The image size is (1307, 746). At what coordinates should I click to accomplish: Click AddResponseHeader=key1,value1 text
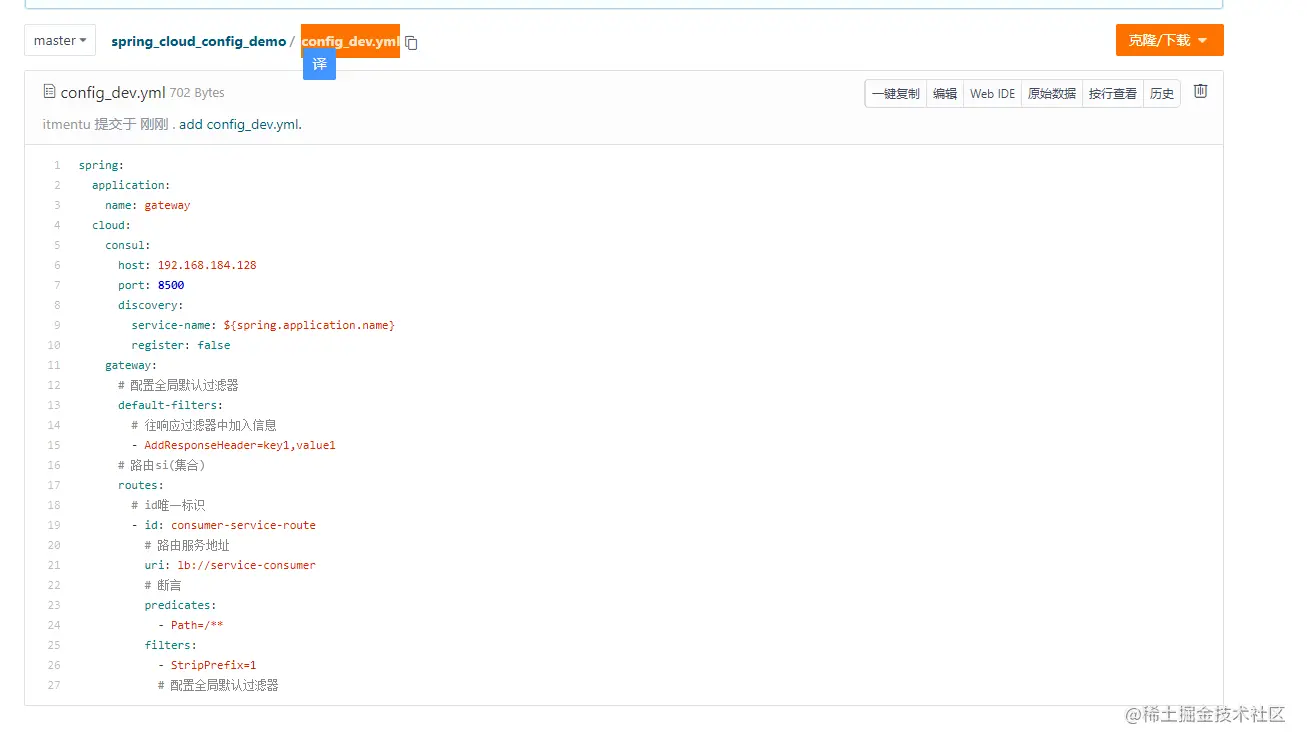pyautogui.click(x=240, y=445)
